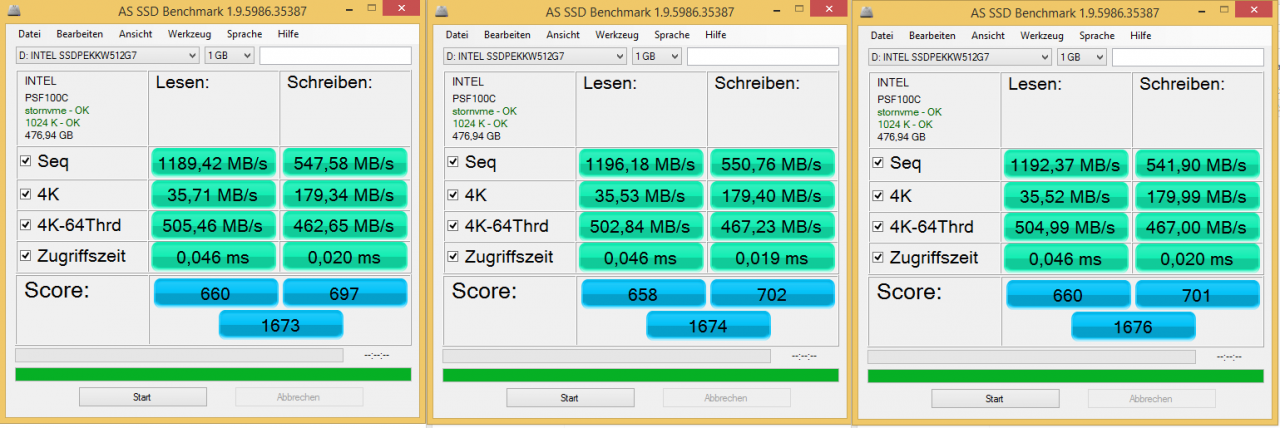Viewport: 1280px width, 428px height.
Task: Toggle 4K-64Thrd checkbox in window scoring 1676
Action: tap(878, 226)
